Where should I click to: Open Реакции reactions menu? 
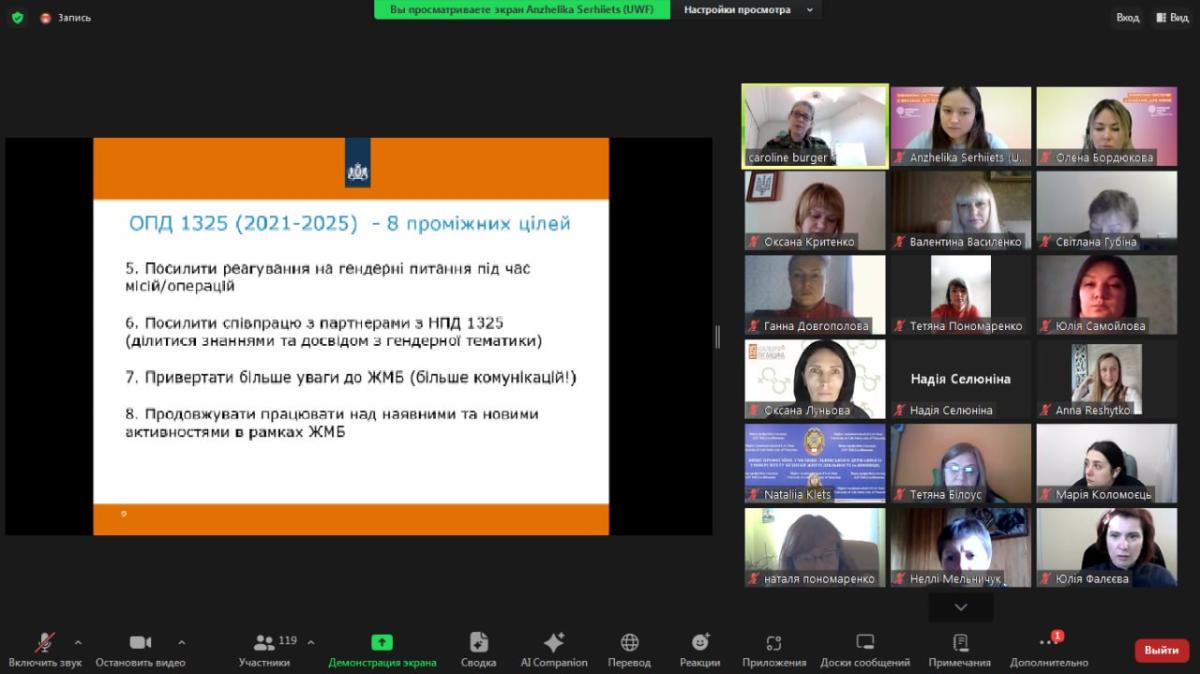(700, 650)
